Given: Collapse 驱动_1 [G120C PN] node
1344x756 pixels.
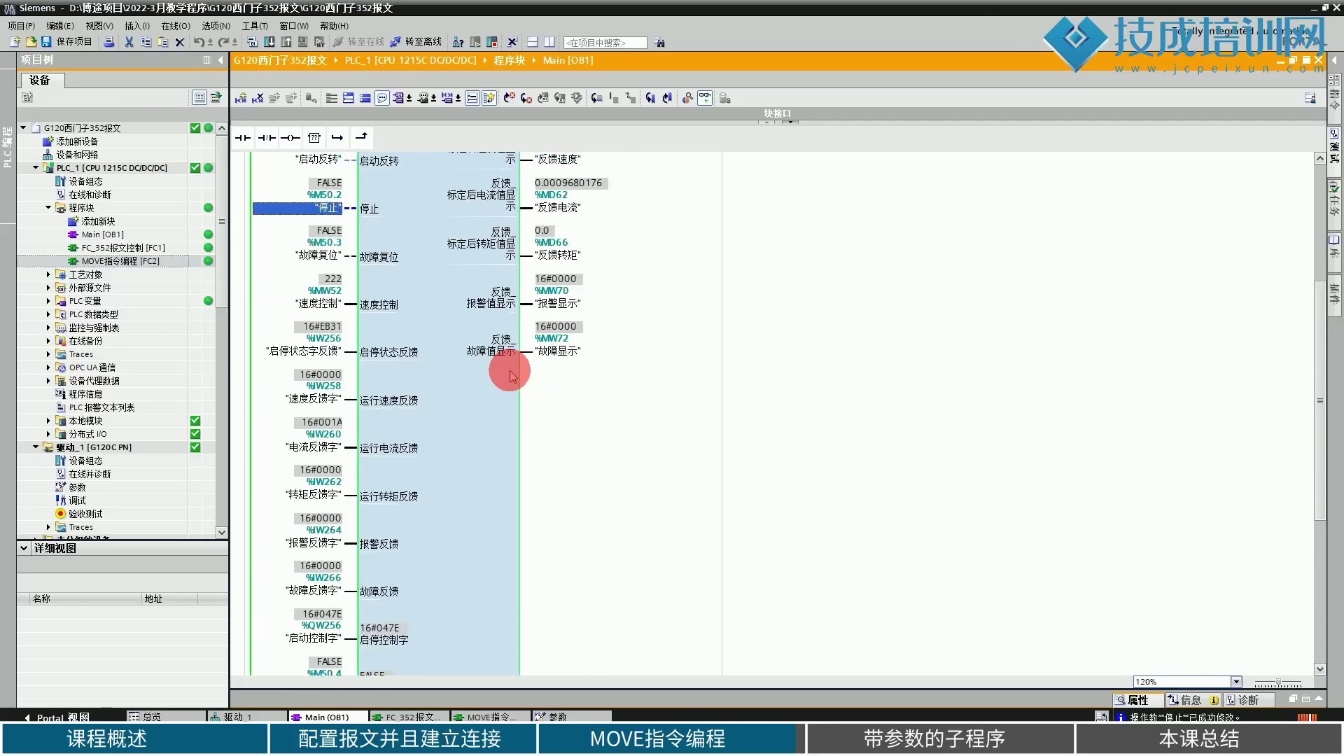Looking at the screenshot, I should tap(35, 447).
